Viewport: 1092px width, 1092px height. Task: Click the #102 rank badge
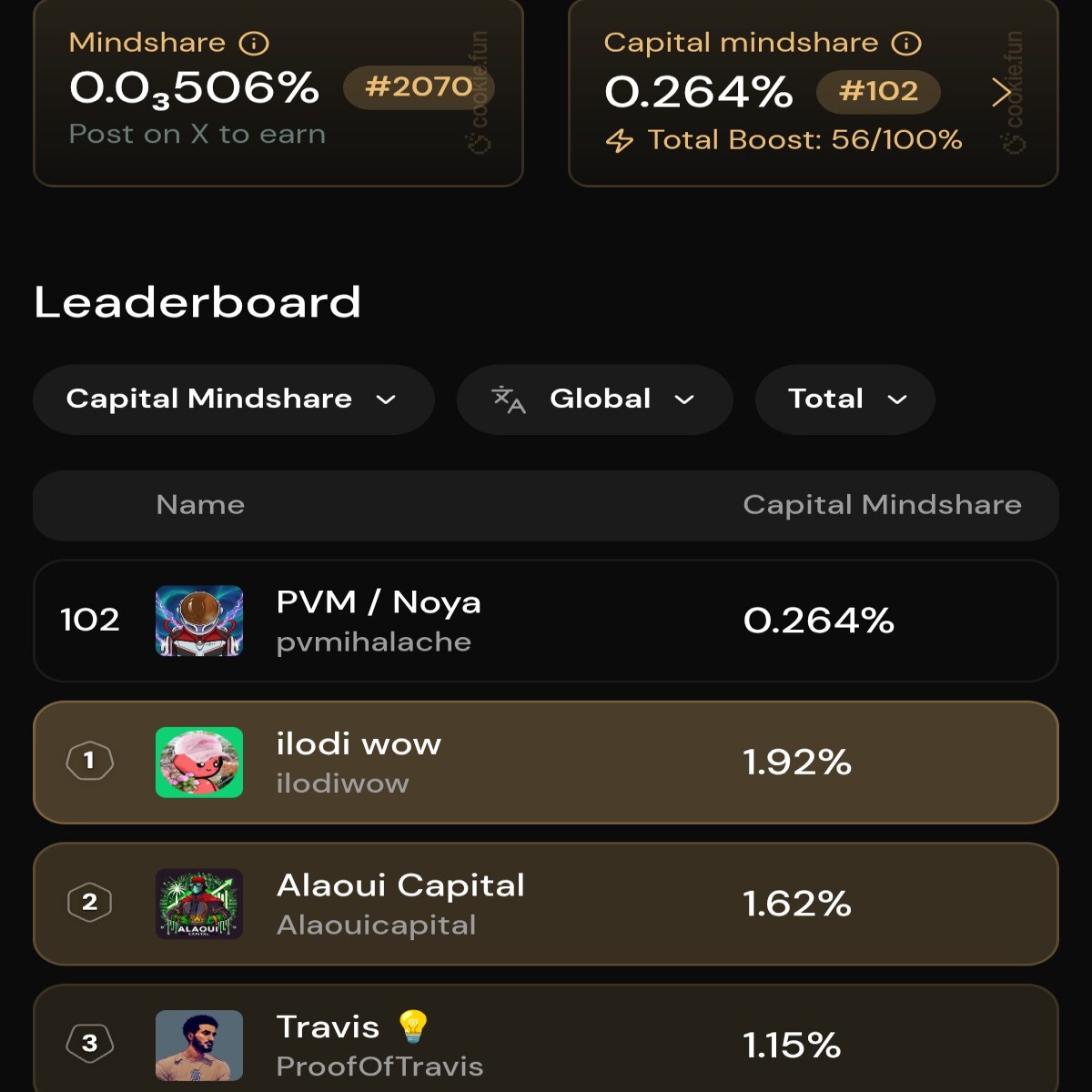click(878, 91)
